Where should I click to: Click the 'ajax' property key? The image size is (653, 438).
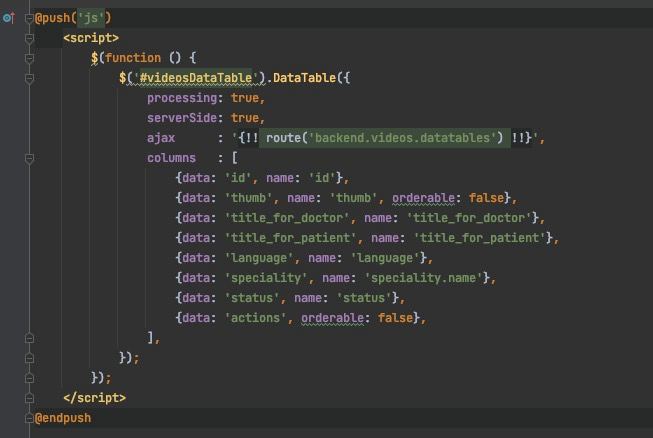click(x=161, y=138)
